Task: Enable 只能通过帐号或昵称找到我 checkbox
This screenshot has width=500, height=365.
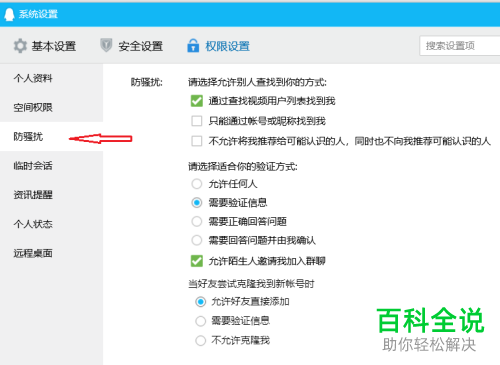Action: (x=197, y=121)
